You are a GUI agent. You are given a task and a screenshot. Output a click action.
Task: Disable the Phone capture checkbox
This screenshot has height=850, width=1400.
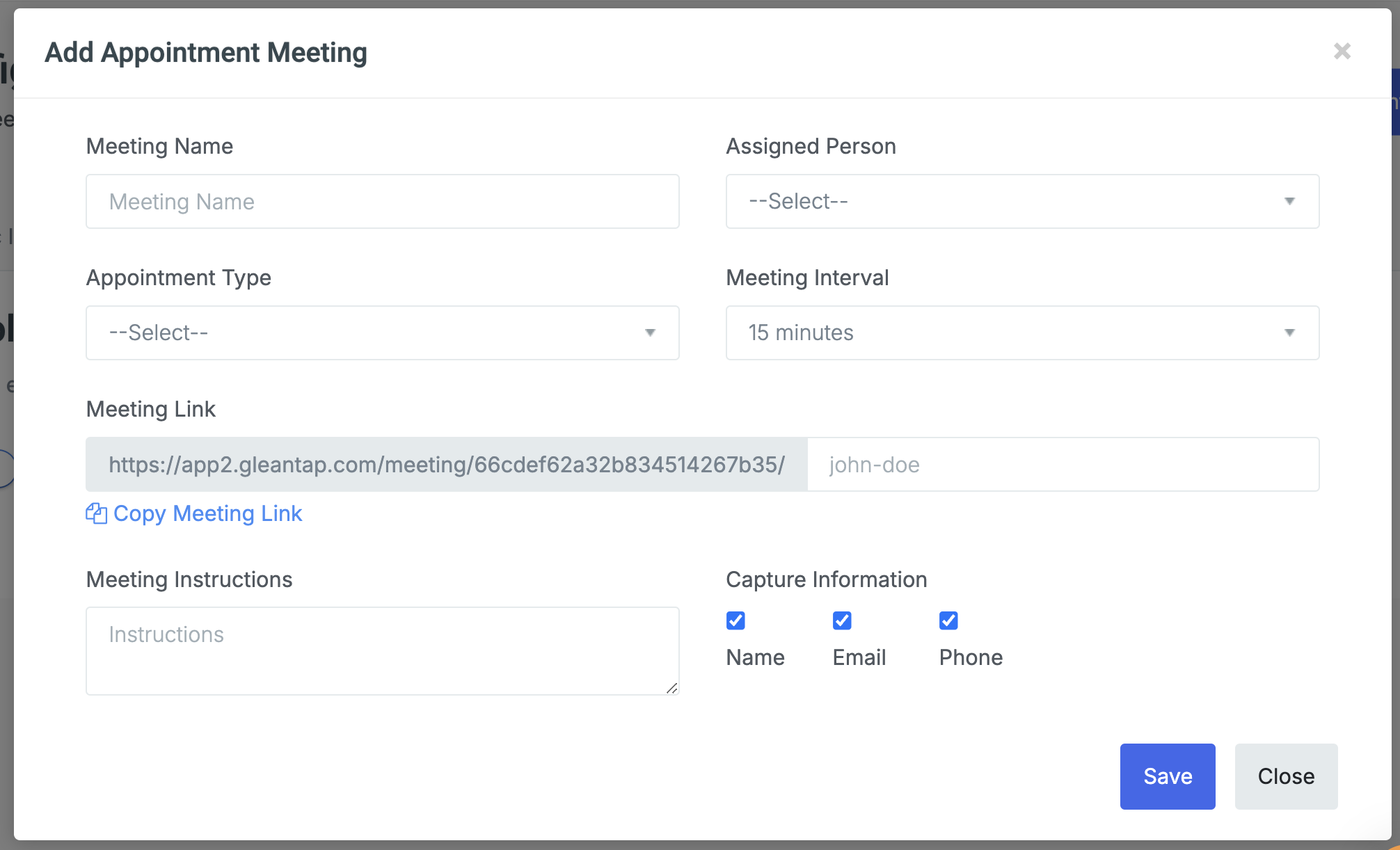[948, 620]
